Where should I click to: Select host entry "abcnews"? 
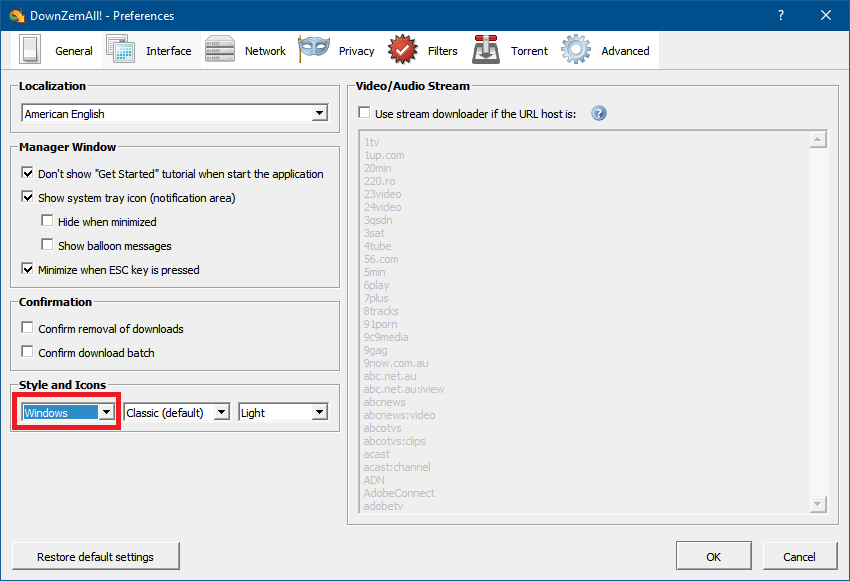point(384,402)
